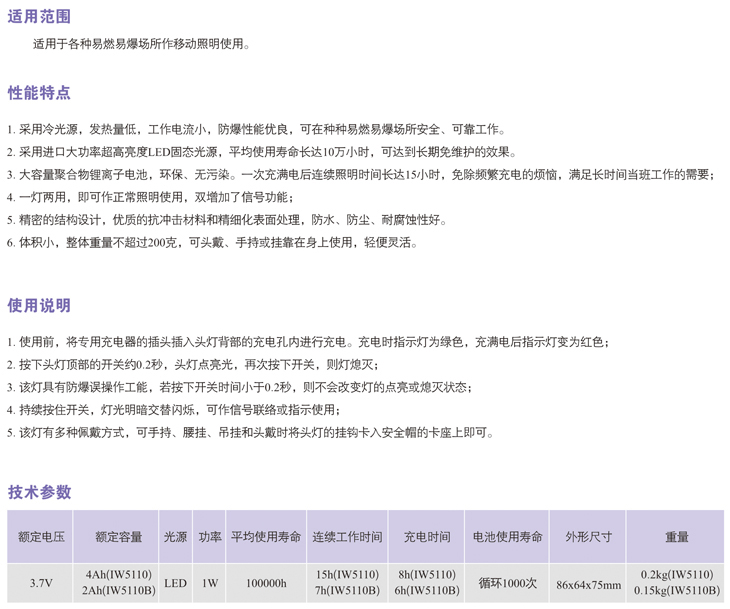Select the 平均使用寿命 column header
The image size is (730, 609).
[x=265, y=537]
